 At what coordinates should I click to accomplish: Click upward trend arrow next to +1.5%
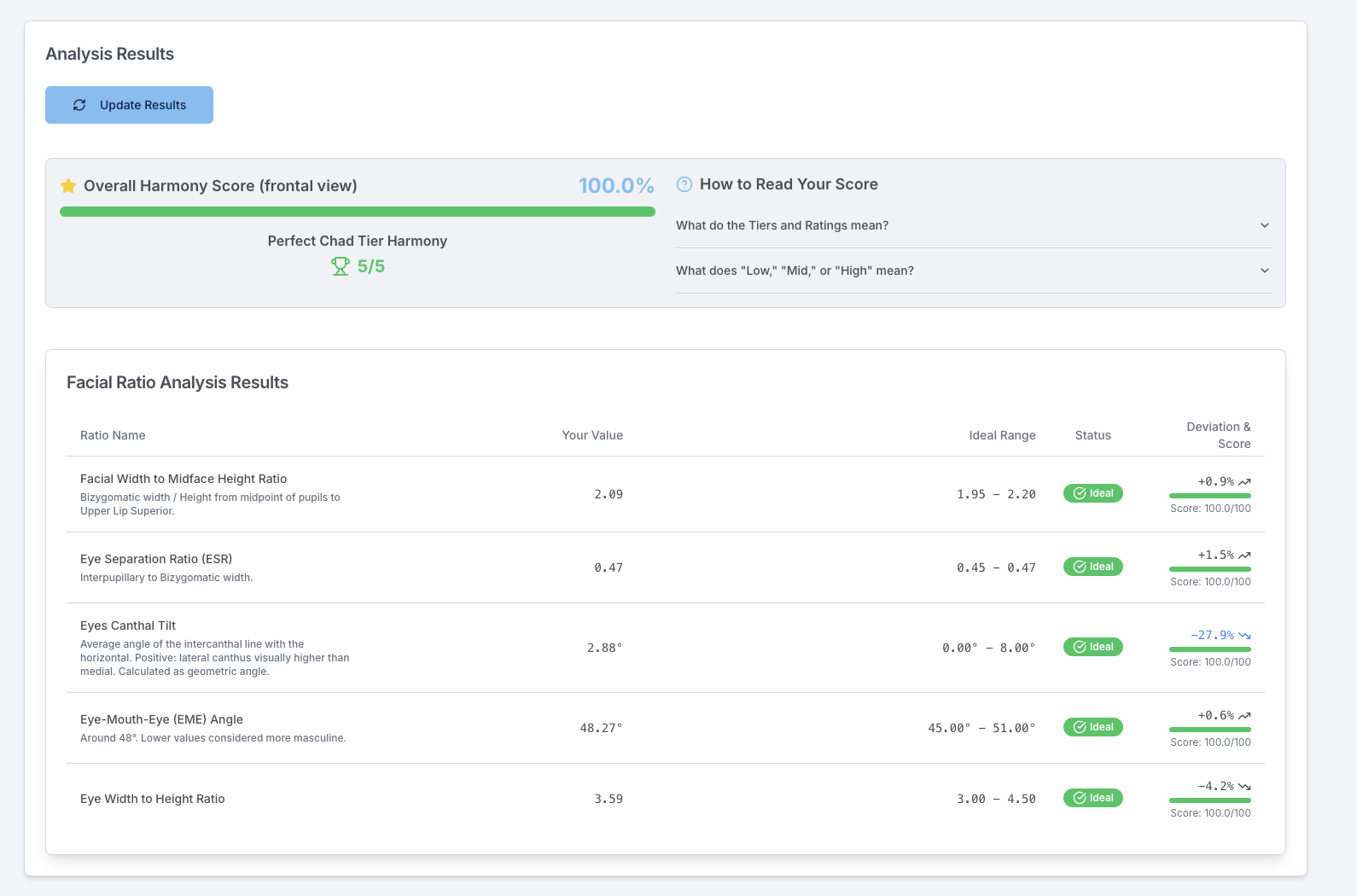(1244, 556)
